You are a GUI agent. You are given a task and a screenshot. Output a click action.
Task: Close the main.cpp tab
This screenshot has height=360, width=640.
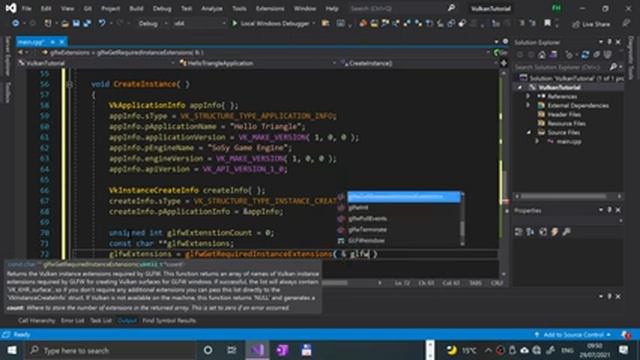62,42
